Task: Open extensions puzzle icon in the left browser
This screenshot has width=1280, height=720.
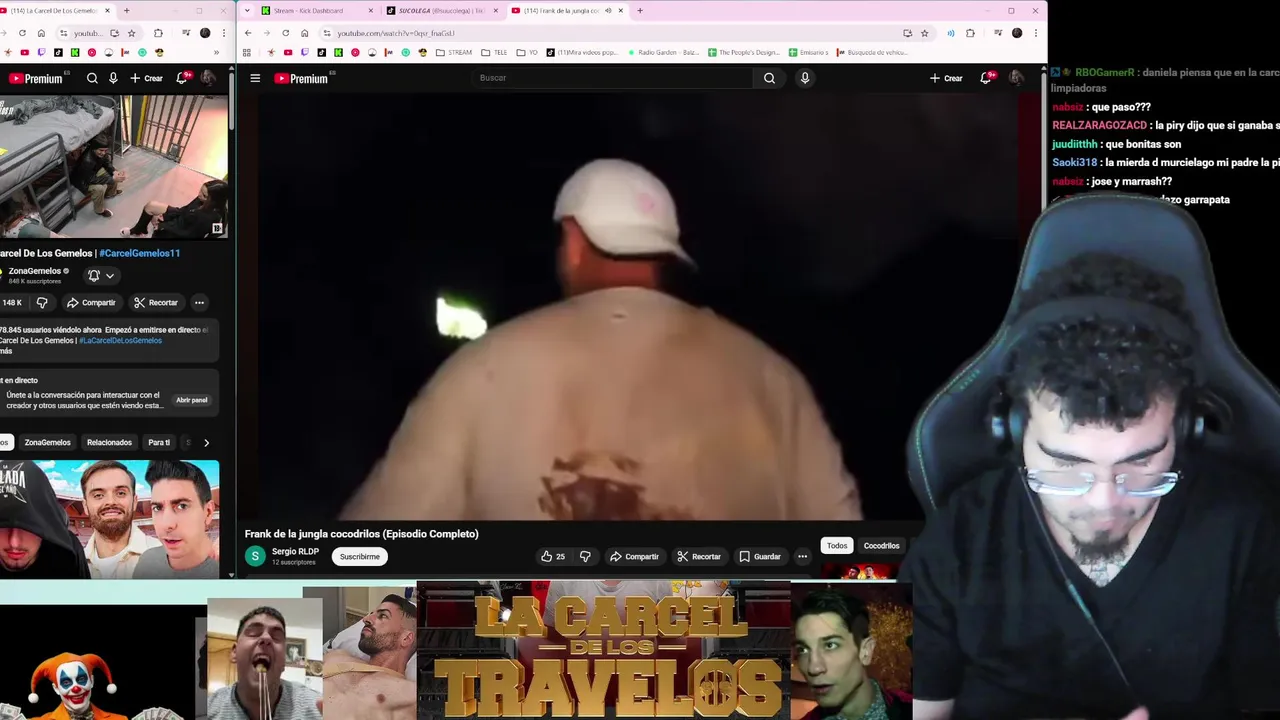Action: (158, 33)
